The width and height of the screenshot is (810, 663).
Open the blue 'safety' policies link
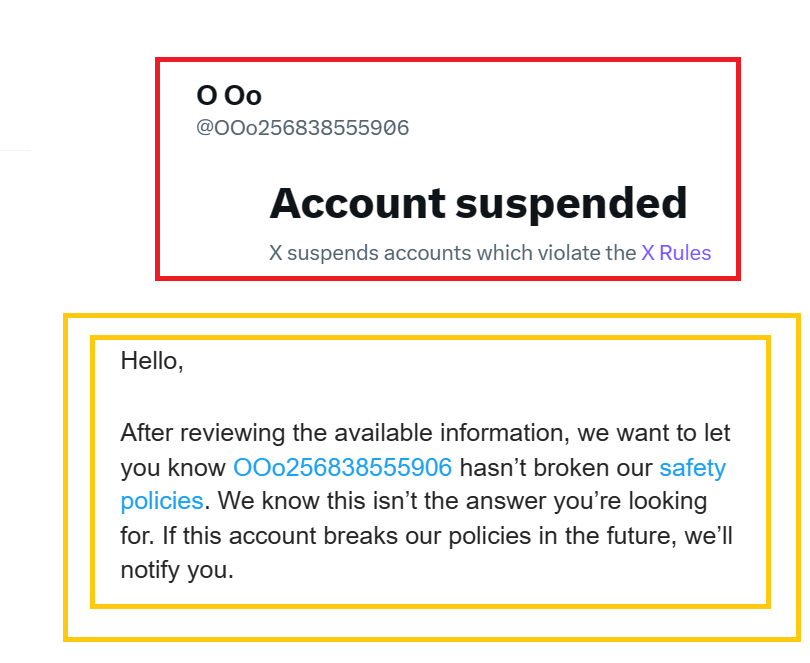click(692, 467)
